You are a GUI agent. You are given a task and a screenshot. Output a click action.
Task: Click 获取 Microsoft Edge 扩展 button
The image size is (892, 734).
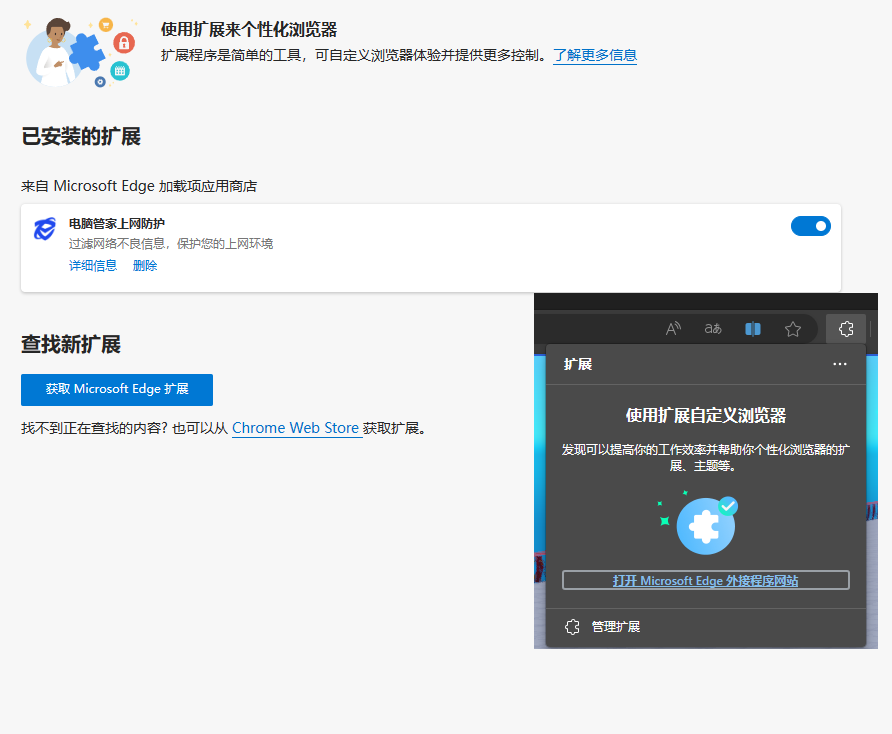[117, 390]
